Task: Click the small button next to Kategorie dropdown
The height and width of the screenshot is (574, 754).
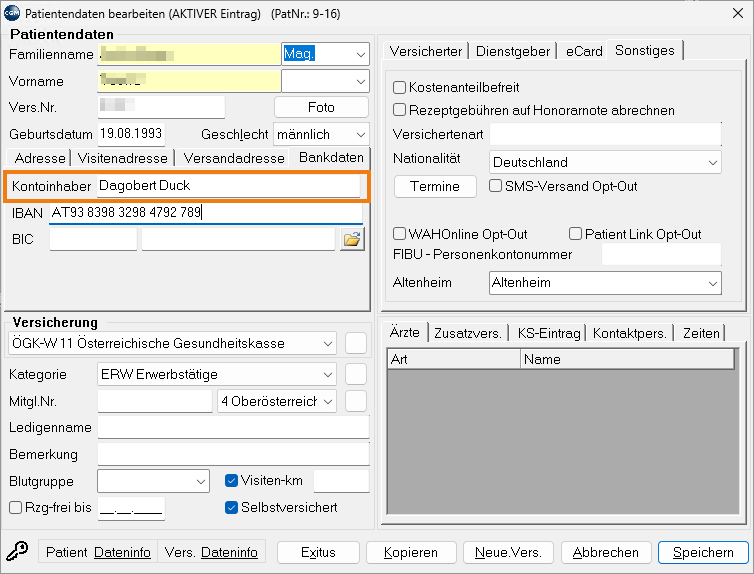Action: click(356, 374)
